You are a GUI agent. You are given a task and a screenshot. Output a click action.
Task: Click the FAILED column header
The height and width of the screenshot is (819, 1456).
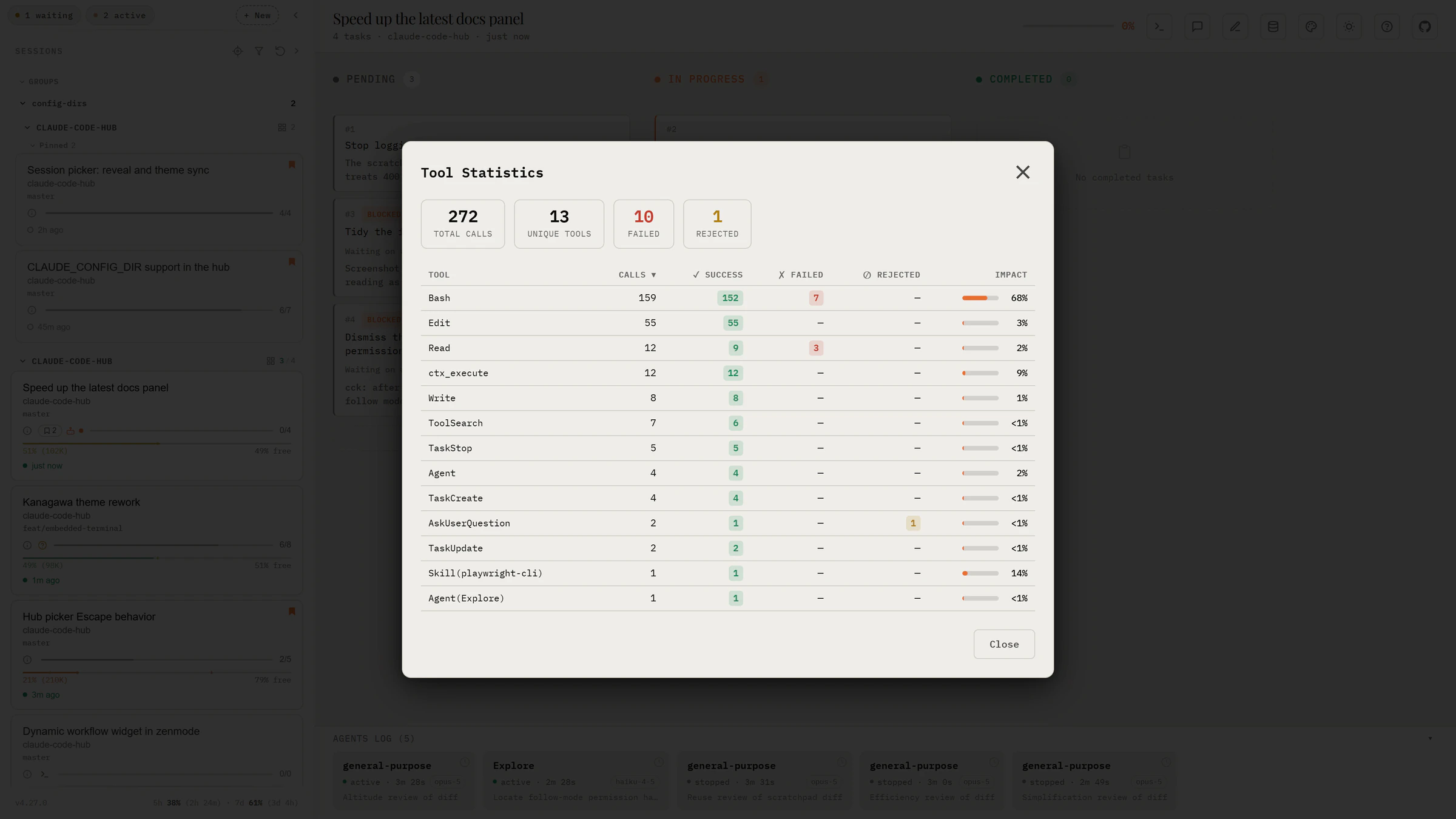[801, 275]
